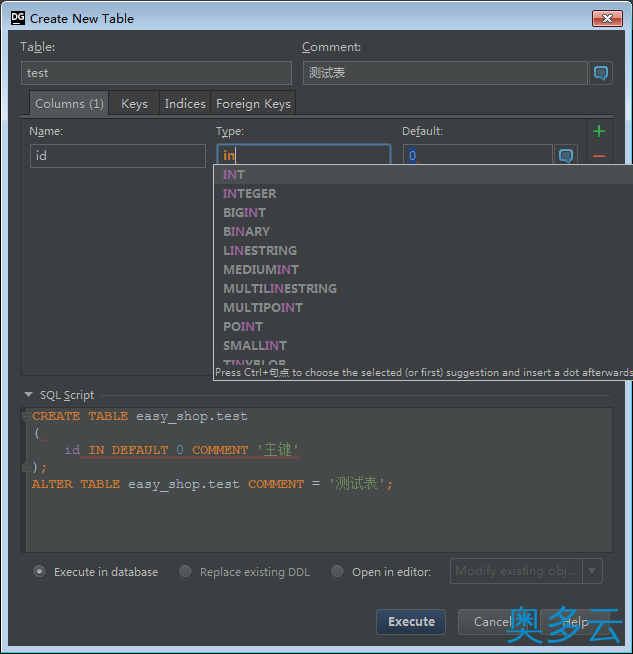Click the DataGrip DG logo icon

18,18
